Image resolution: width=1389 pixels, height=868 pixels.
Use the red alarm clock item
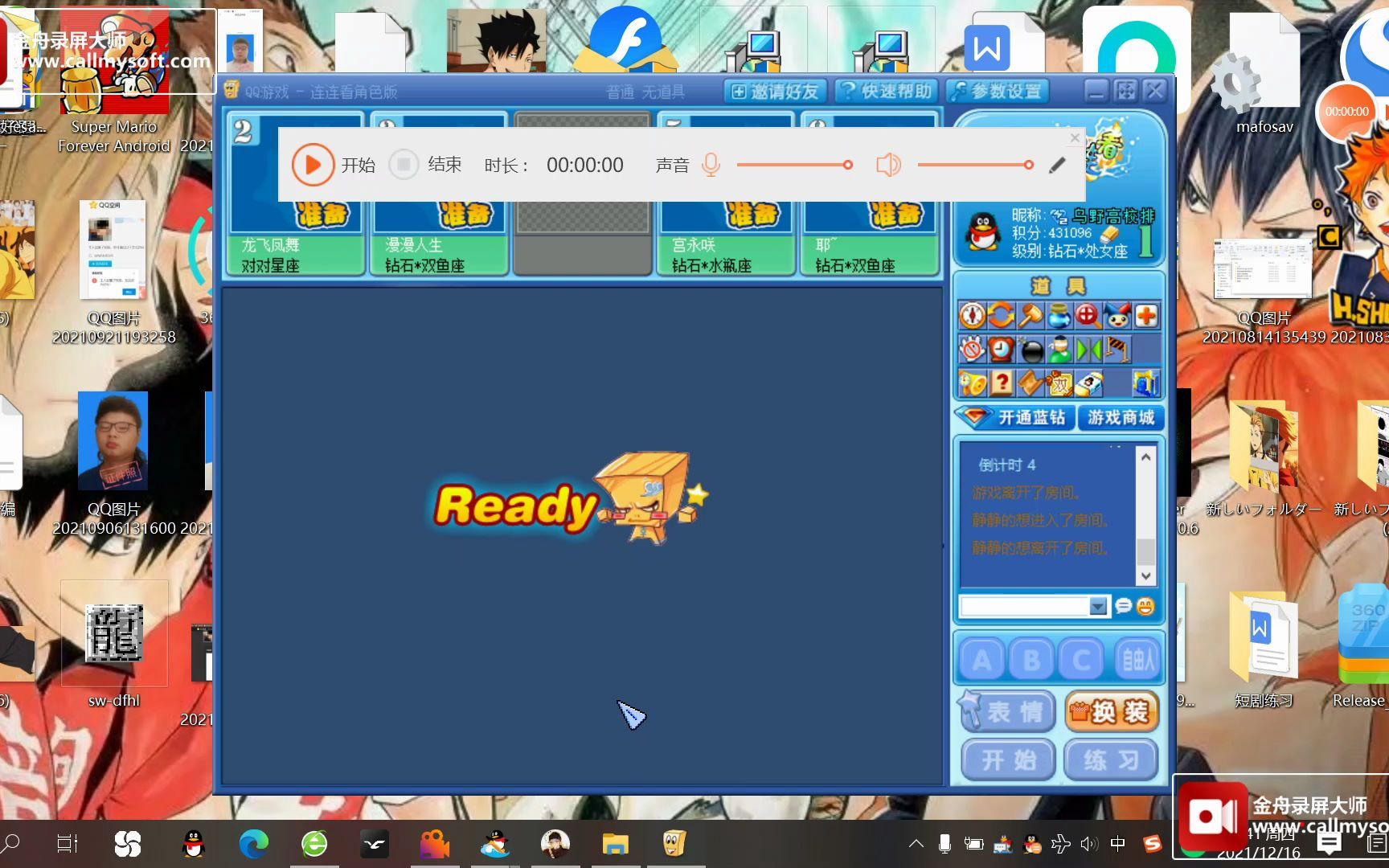pos(1001,350)
